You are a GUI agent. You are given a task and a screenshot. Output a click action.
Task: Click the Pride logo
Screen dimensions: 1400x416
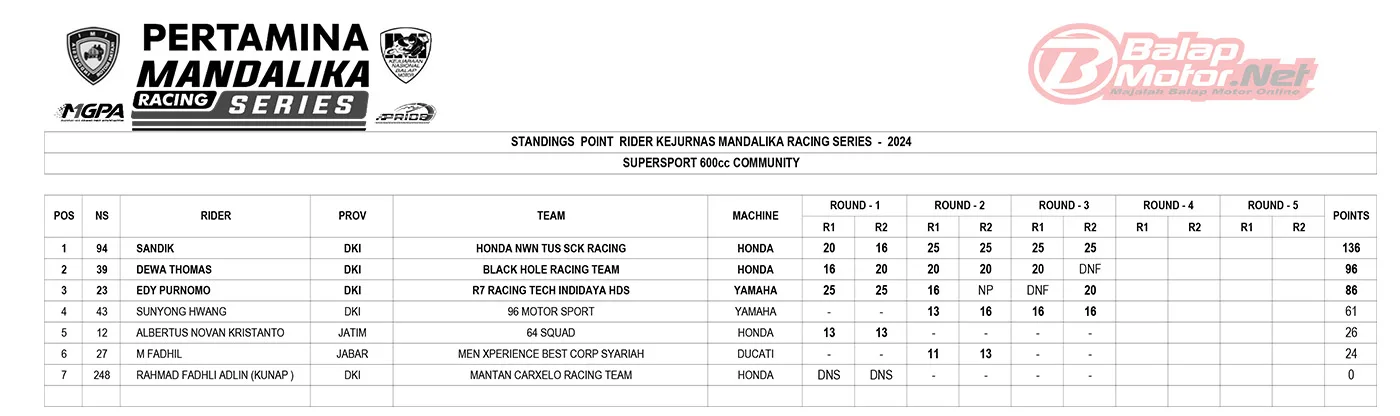click(405, 114)
